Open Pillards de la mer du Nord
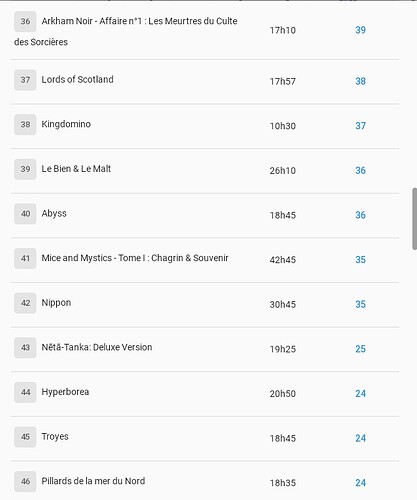Image resolution: width=417 pixels, height=500 pixels. (93, 481)
